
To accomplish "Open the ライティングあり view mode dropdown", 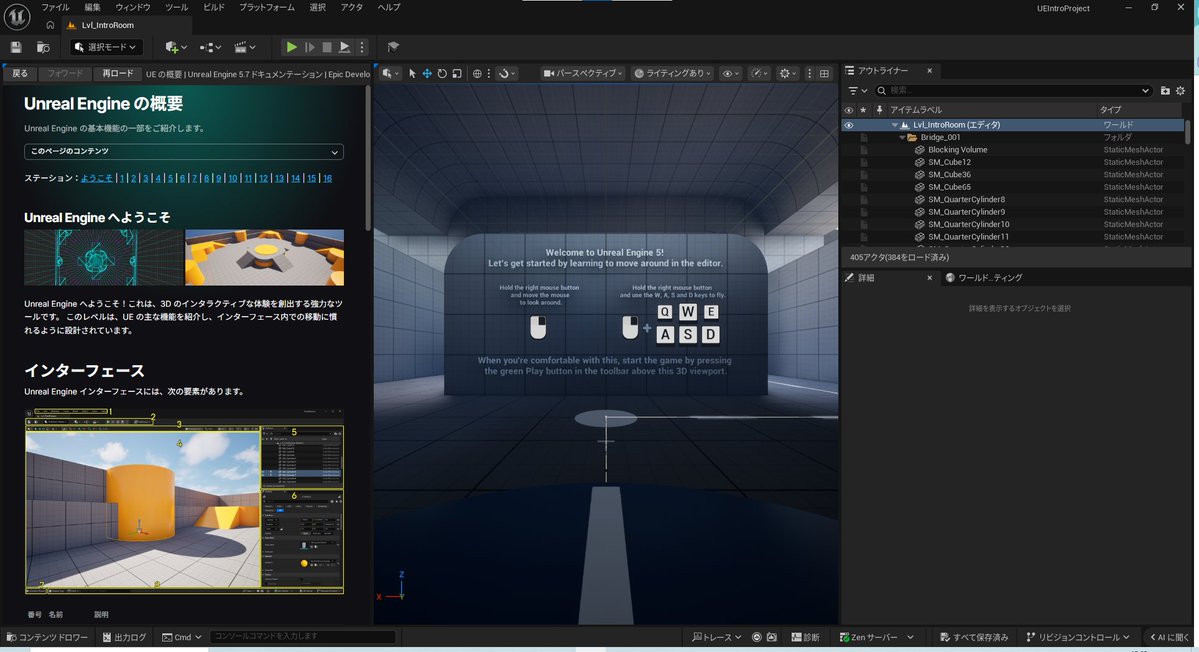I will [670, 73].
